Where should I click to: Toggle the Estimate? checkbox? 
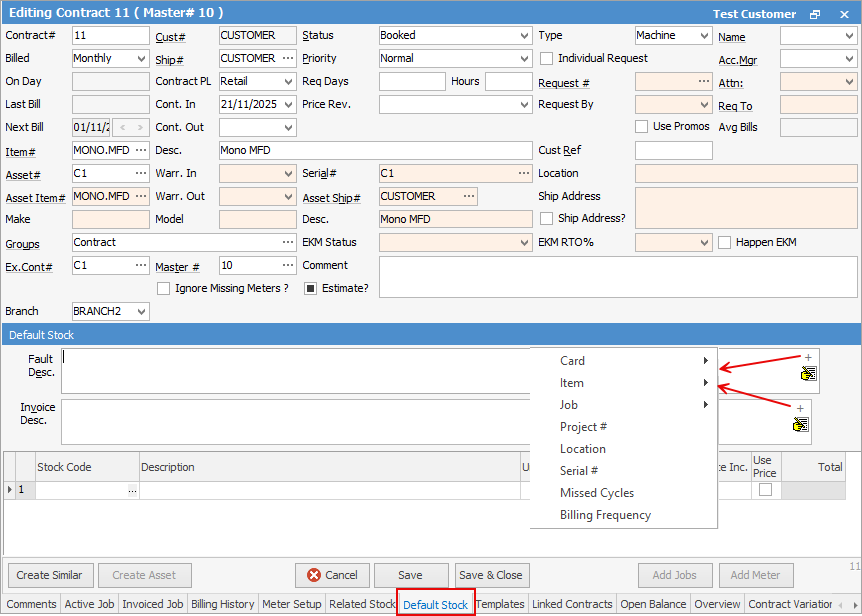coord(311,288)
